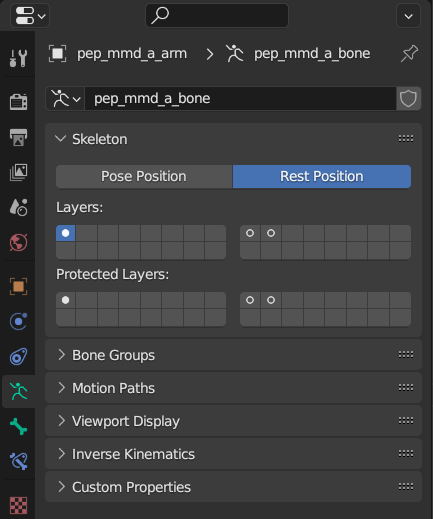Open the Output properties tab
The width and height of the screenshot is (433, 519).
coord(18,137)
